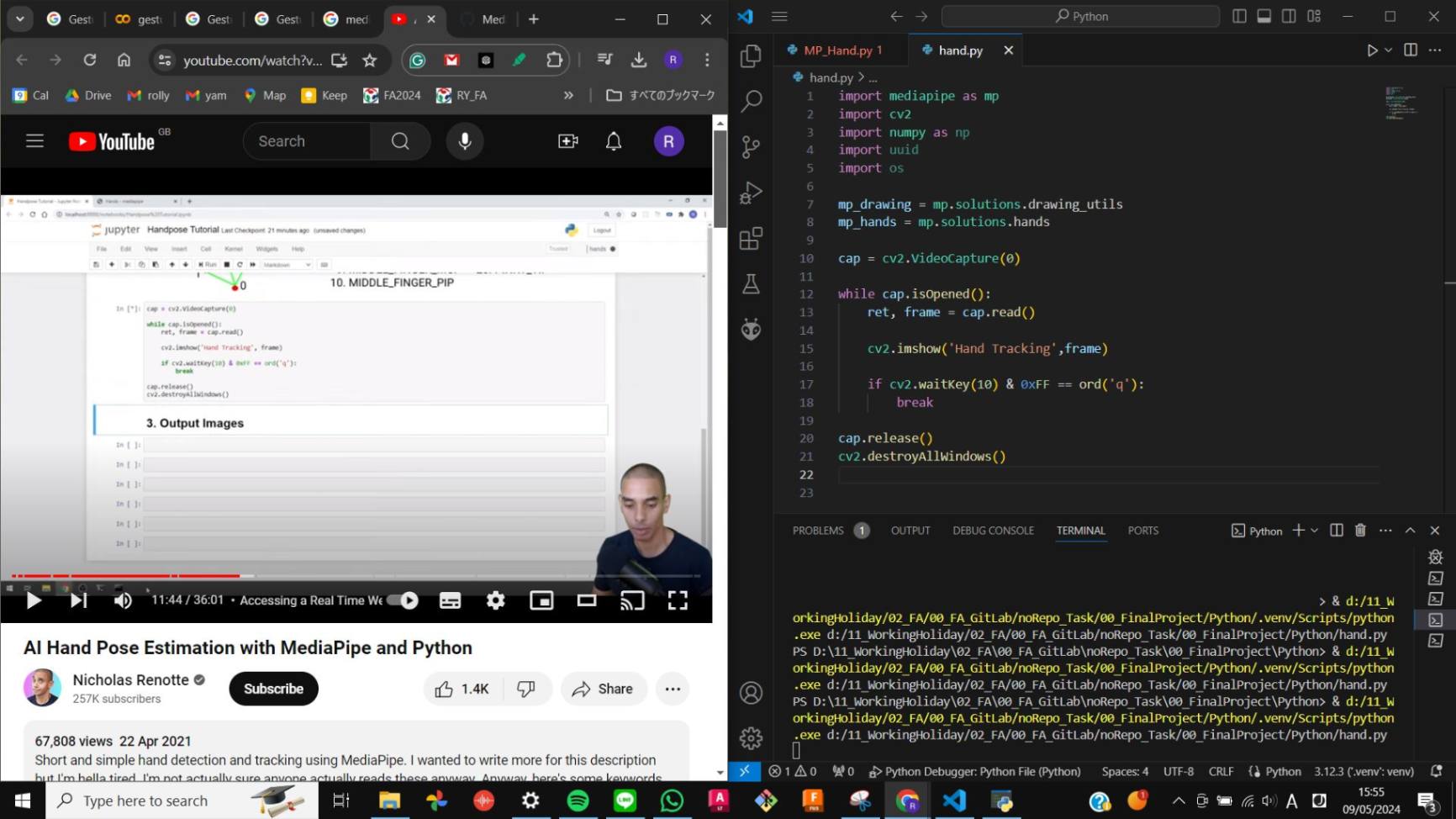Click the Share button
This screenshot has height=819, width=1456.
click(603, 689)
